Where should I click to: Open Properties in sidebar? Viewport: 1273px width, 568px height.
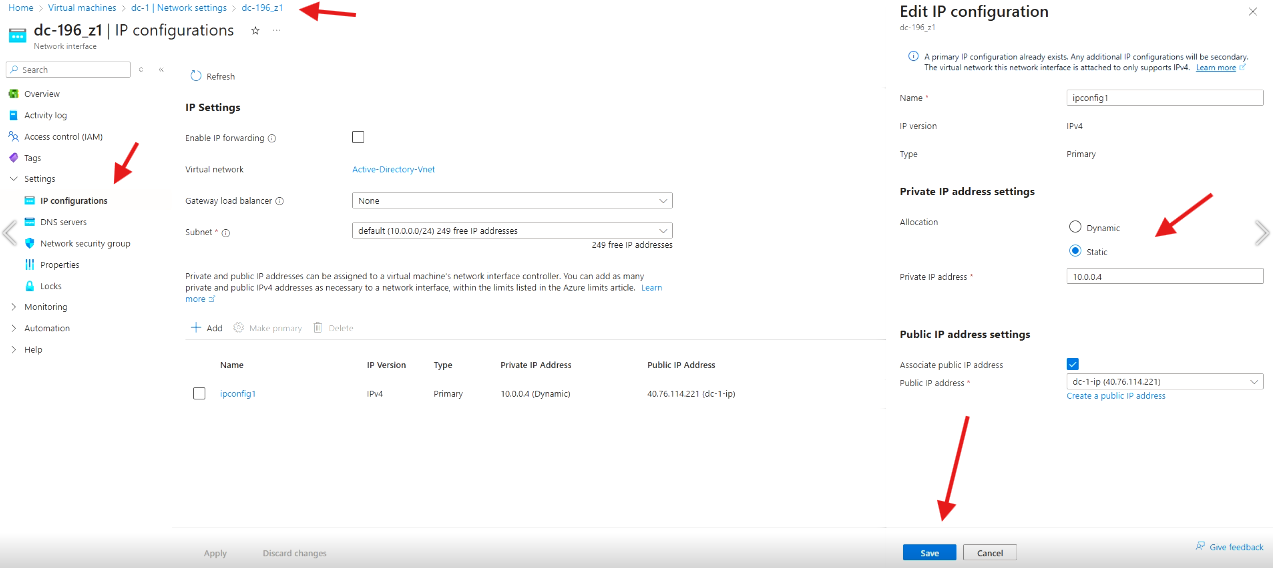(59, 265)
